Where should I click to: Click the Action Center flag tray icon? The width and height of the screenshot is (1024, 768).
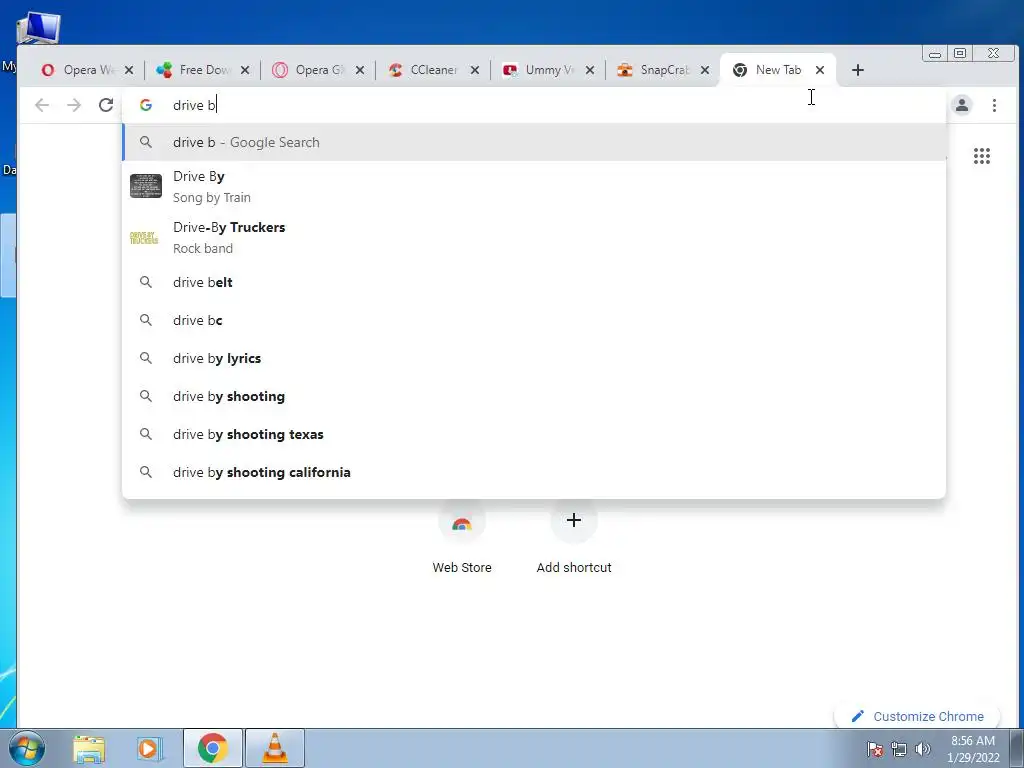point(874,749)
